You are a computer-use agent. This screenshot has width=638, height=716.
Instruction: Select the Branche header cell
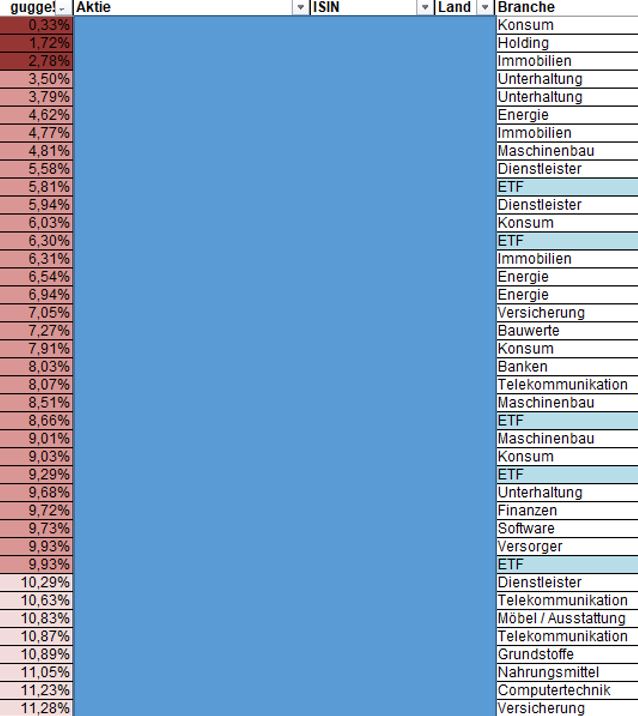(567, 7)
